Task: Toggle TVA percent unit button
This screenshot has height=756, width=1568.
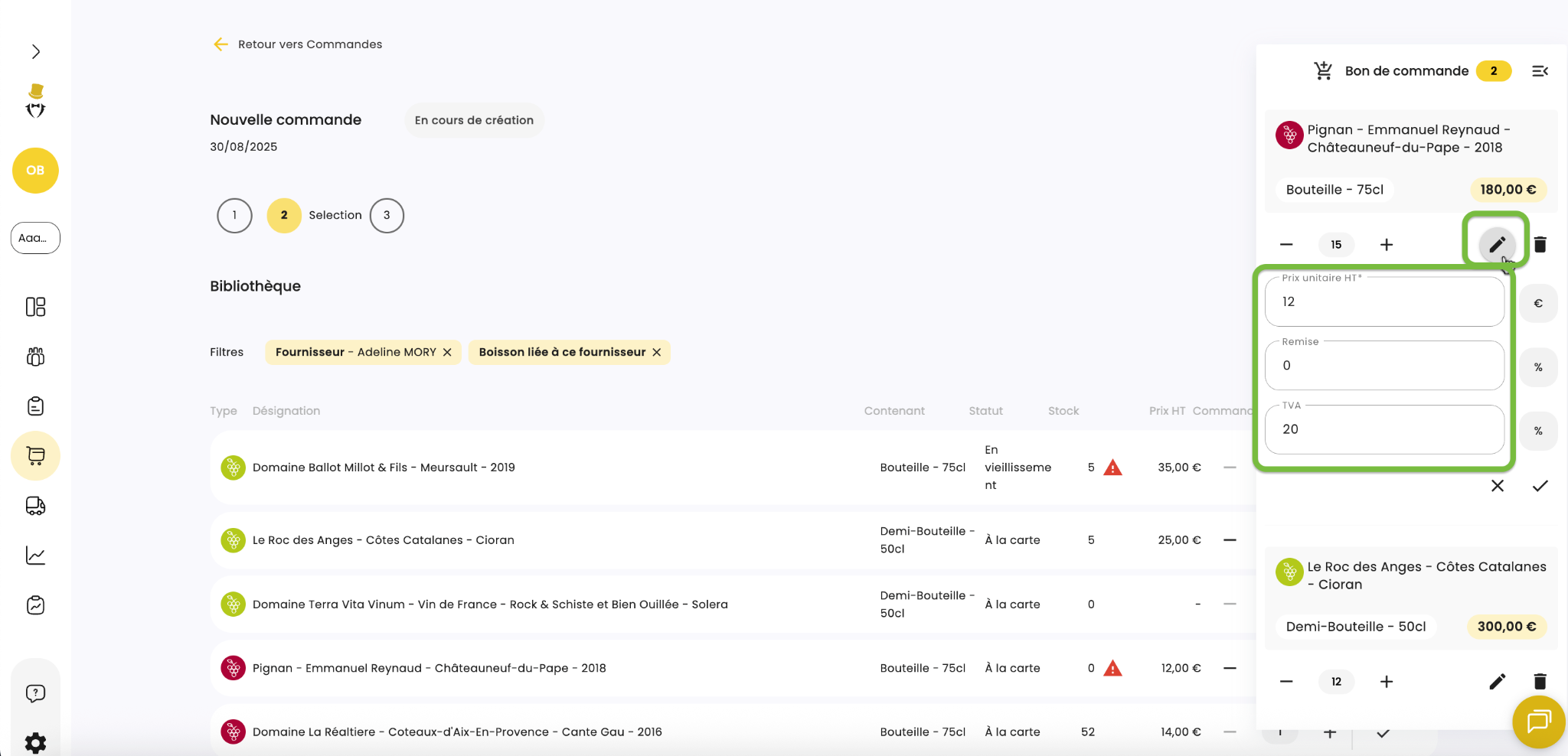Action: point(1537,431)
